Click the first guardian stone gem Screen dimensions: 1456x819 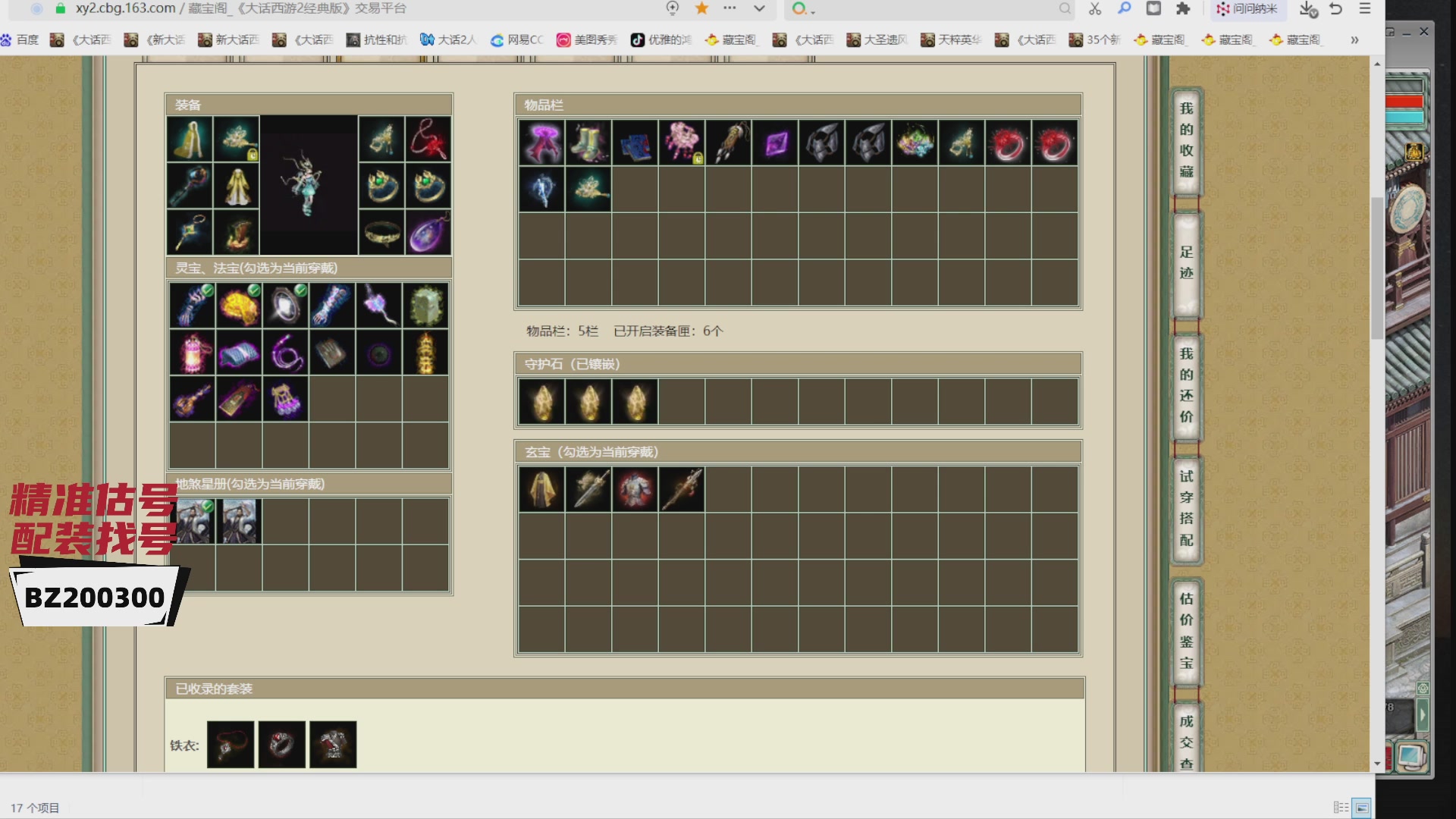pyautogui.click(x=542, y=402)
